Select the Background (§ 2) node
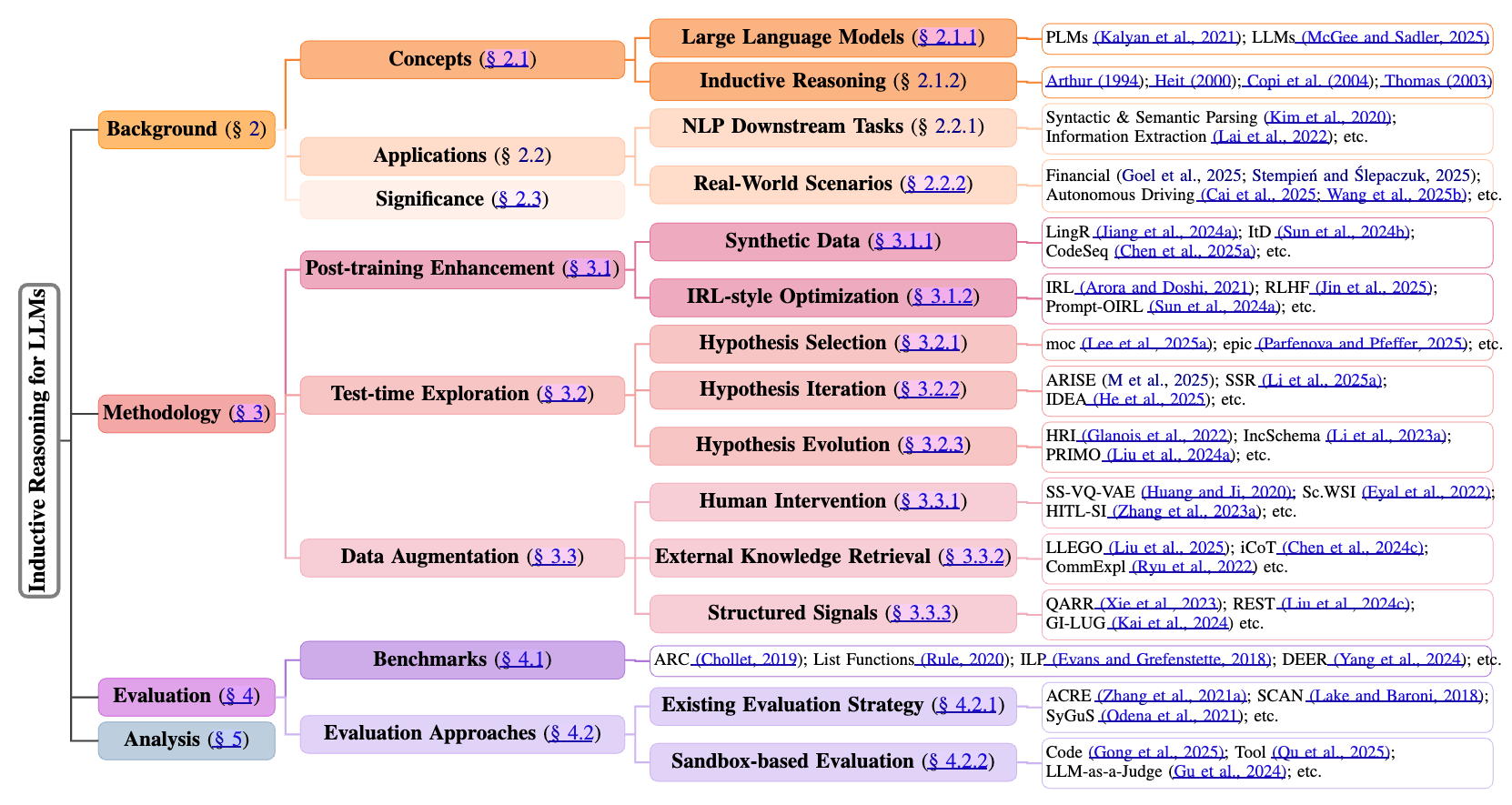 point(186,129)
